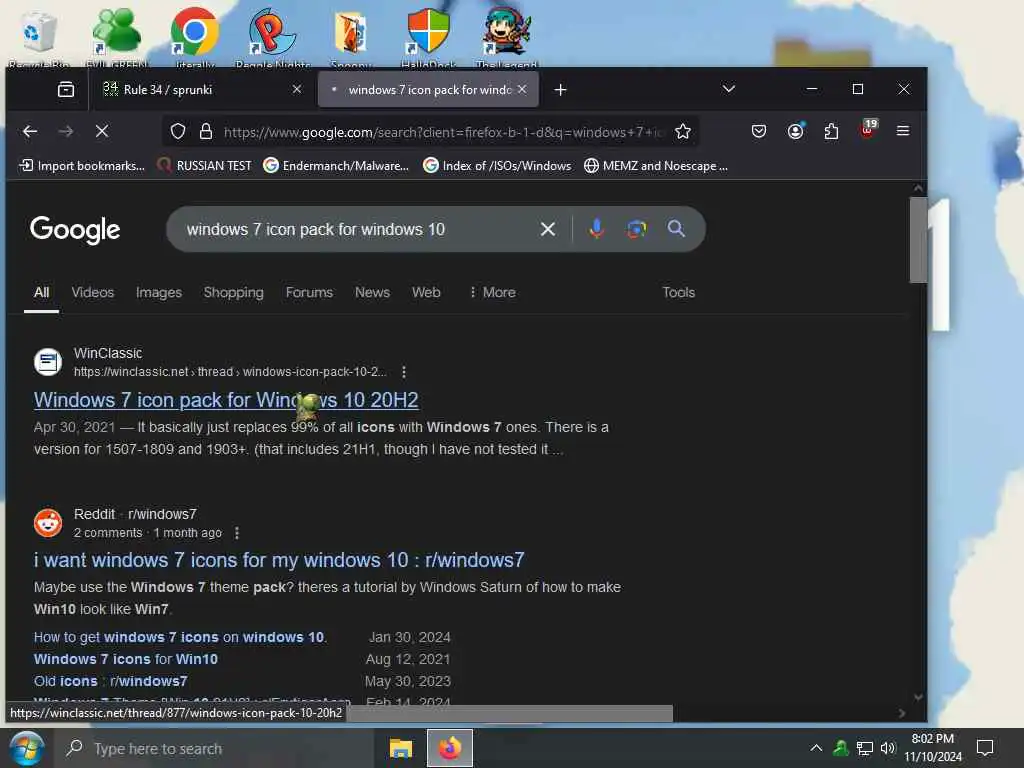Viewport: 1024px width, 768px height.
Task: Open Windows 7 icons for Win10 link
Action: pyautogui.click(x=126, y=660)
